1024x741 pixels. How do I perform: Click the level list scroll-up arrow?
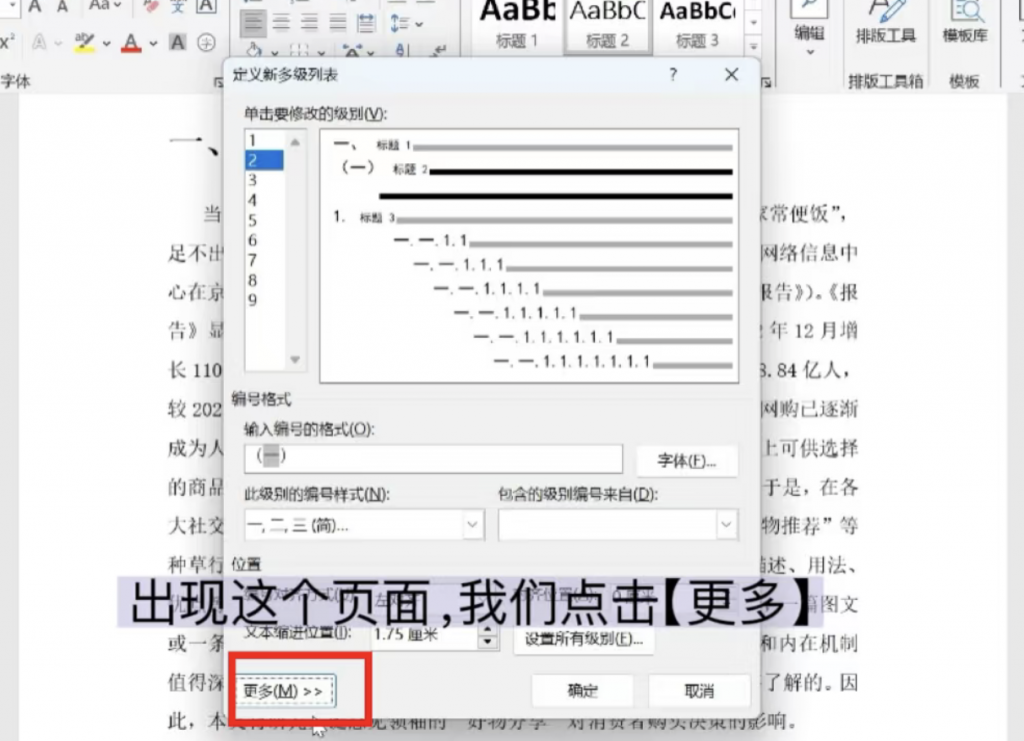[x=295, y=142]
